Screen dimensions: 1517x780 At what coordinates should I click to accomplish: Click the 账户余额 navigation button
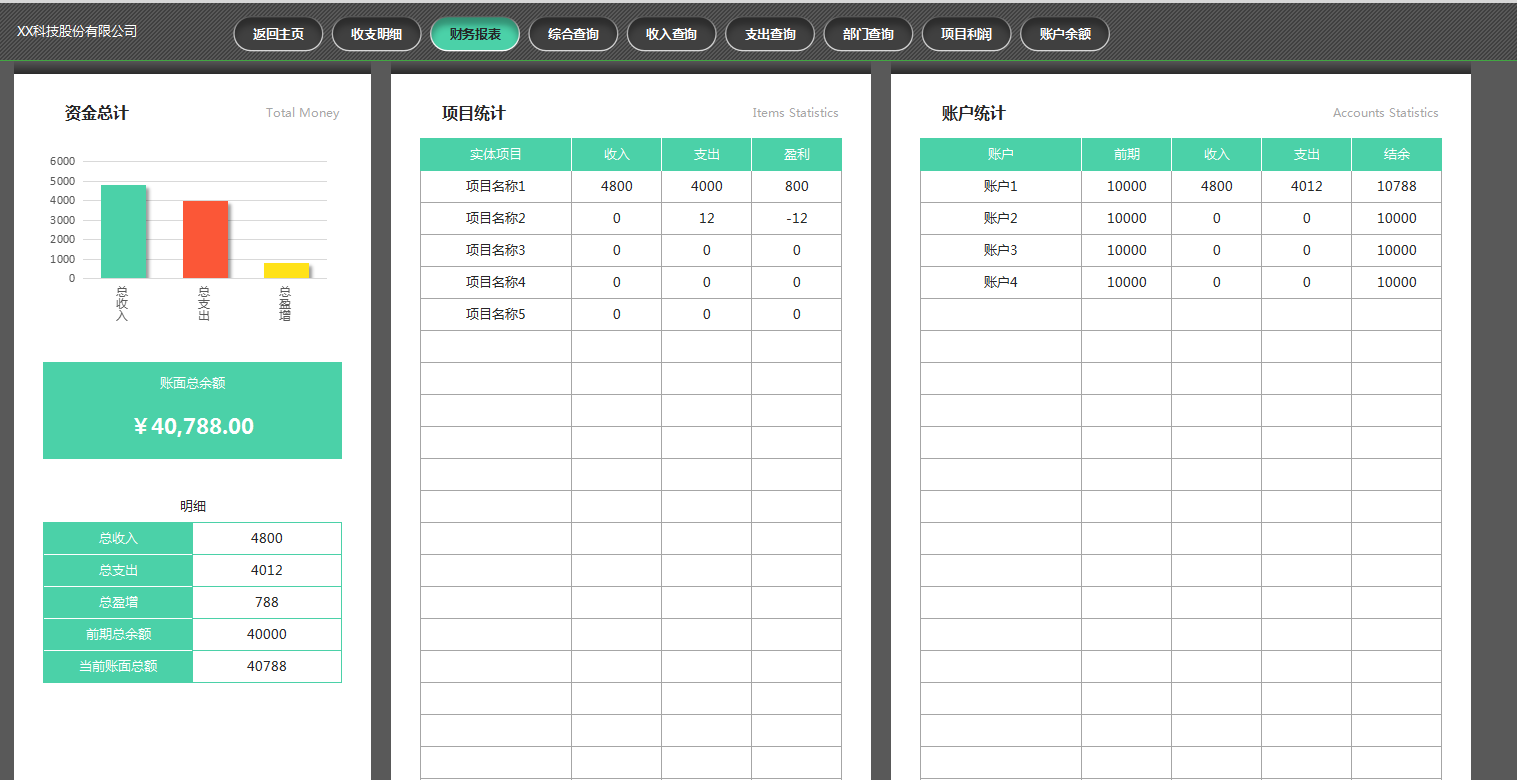click(1065, 34)
